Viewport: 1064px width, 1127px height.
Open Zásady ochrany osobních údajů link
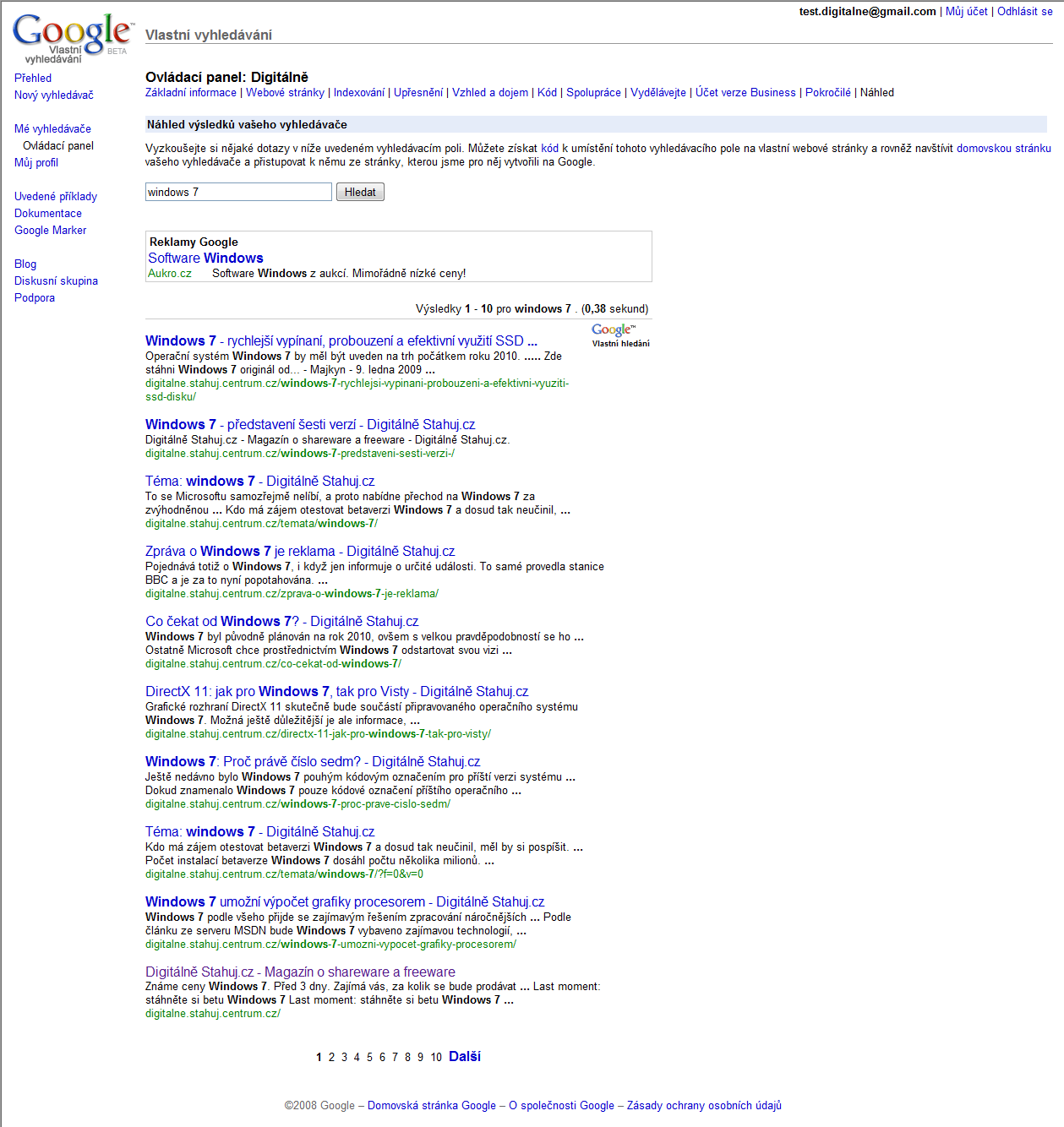pos(704,1105)
